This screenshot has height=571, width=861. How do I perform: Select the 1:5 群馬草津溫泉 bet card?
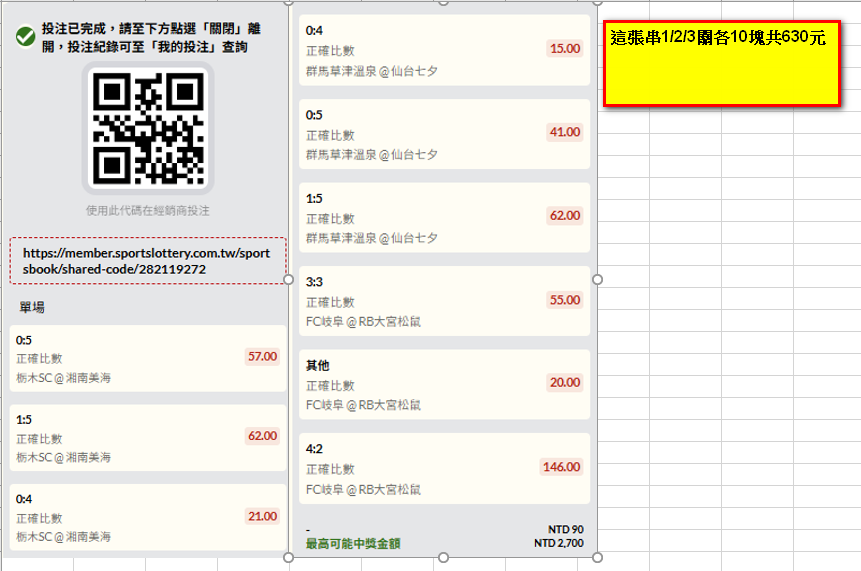[444, 218]
